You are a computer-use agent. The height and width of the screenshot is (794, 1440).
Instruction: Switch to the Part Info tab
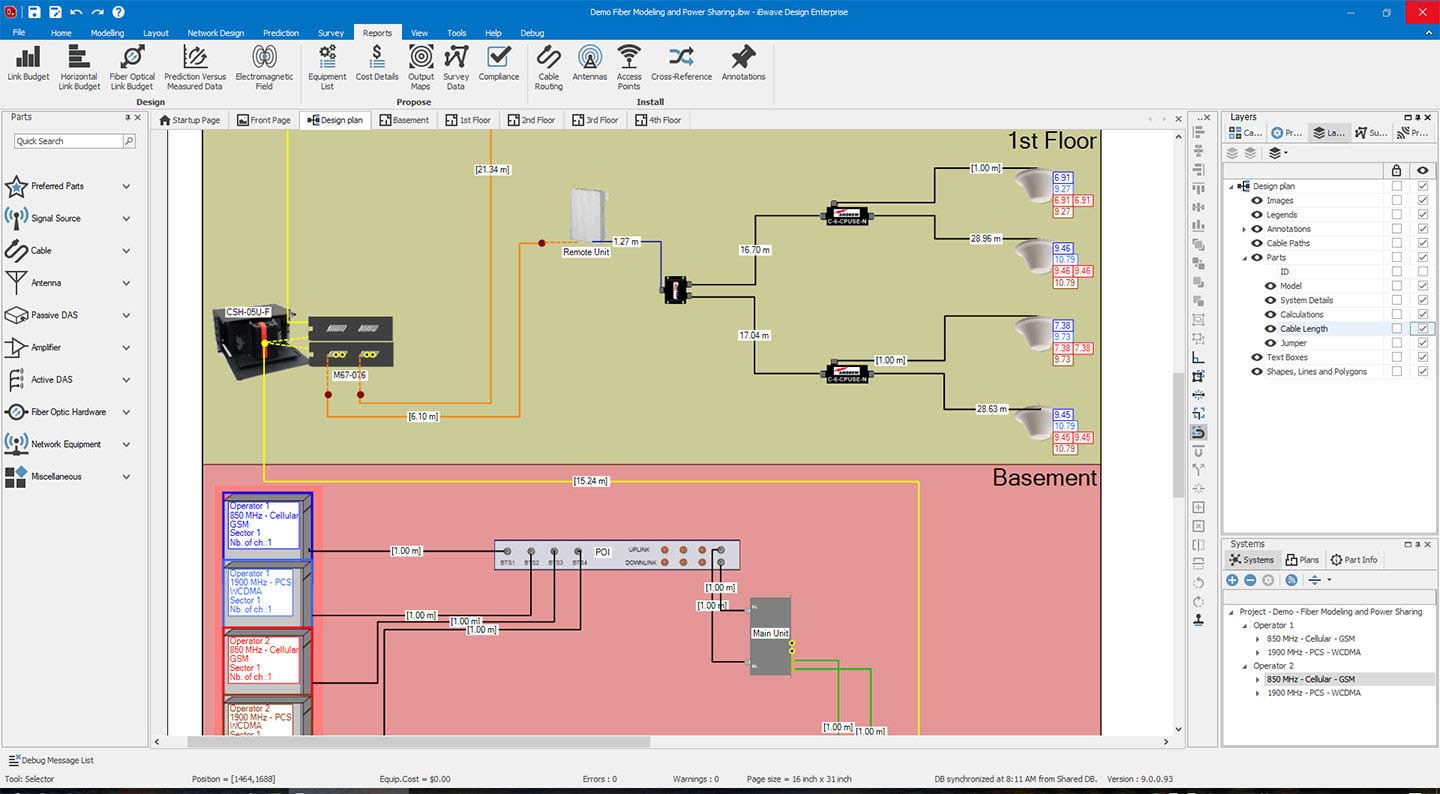[x=1353, y=560]
